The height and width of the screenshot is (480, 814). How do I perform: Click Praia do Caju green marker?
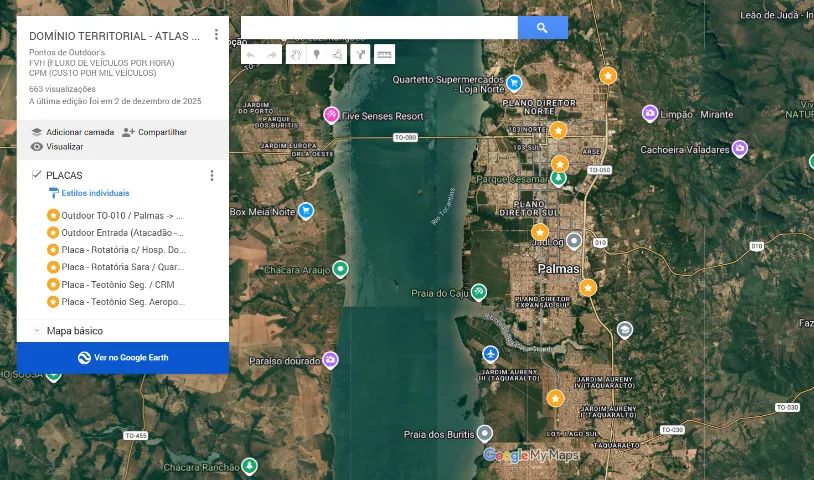(x=479, y=292)
